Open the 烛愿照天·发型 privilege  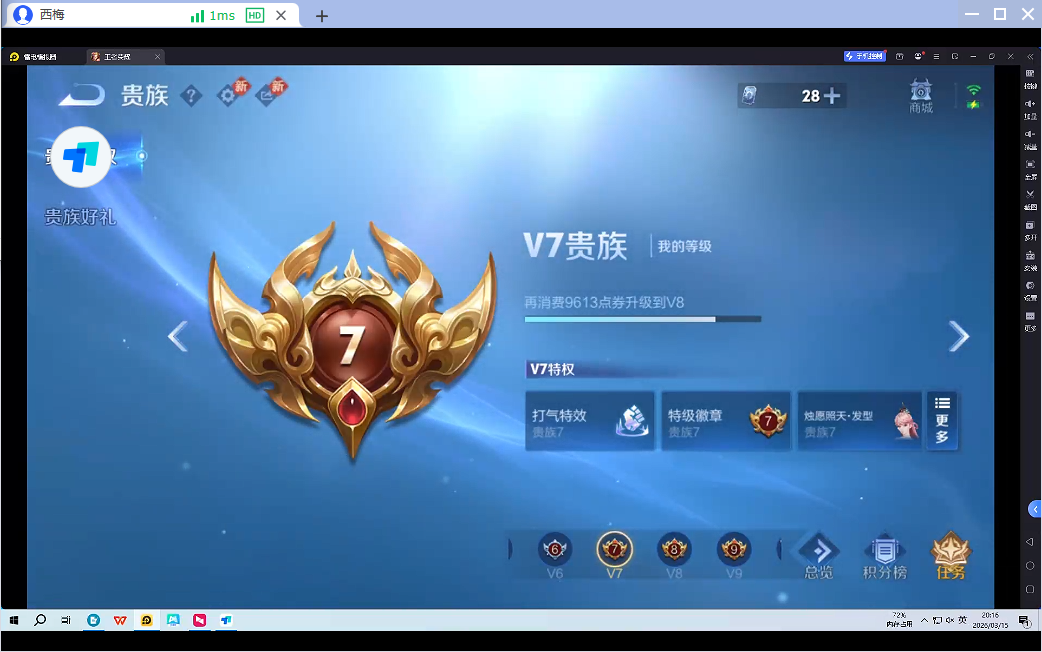coord(855,420)
